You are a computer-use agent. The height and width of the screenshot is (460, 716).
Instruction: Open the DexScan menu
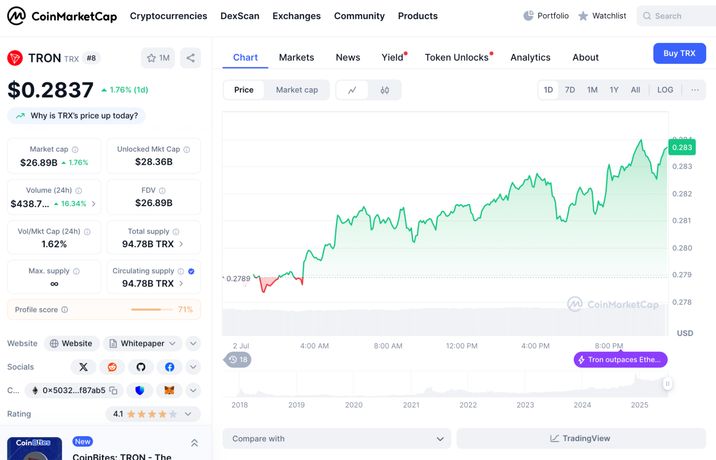pos(240,16)
